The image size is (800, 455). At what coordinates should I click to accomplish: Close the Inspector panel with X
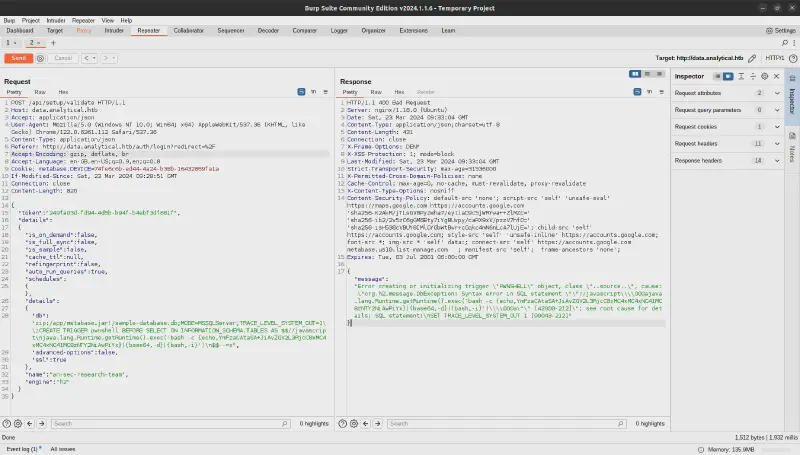(x=774, y=76)
